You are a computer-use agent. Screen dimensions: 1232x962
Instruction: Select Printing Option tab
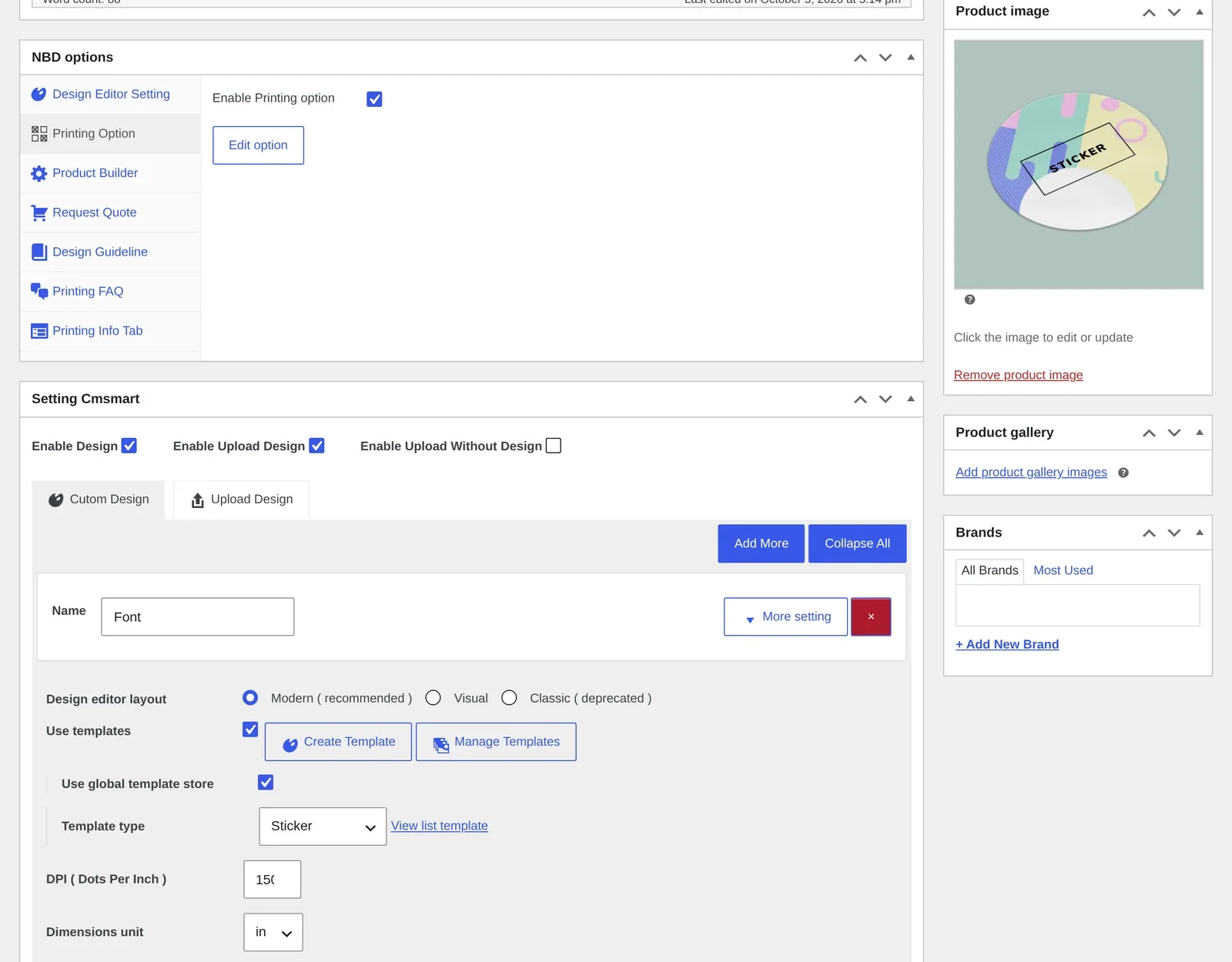point(110,134)
